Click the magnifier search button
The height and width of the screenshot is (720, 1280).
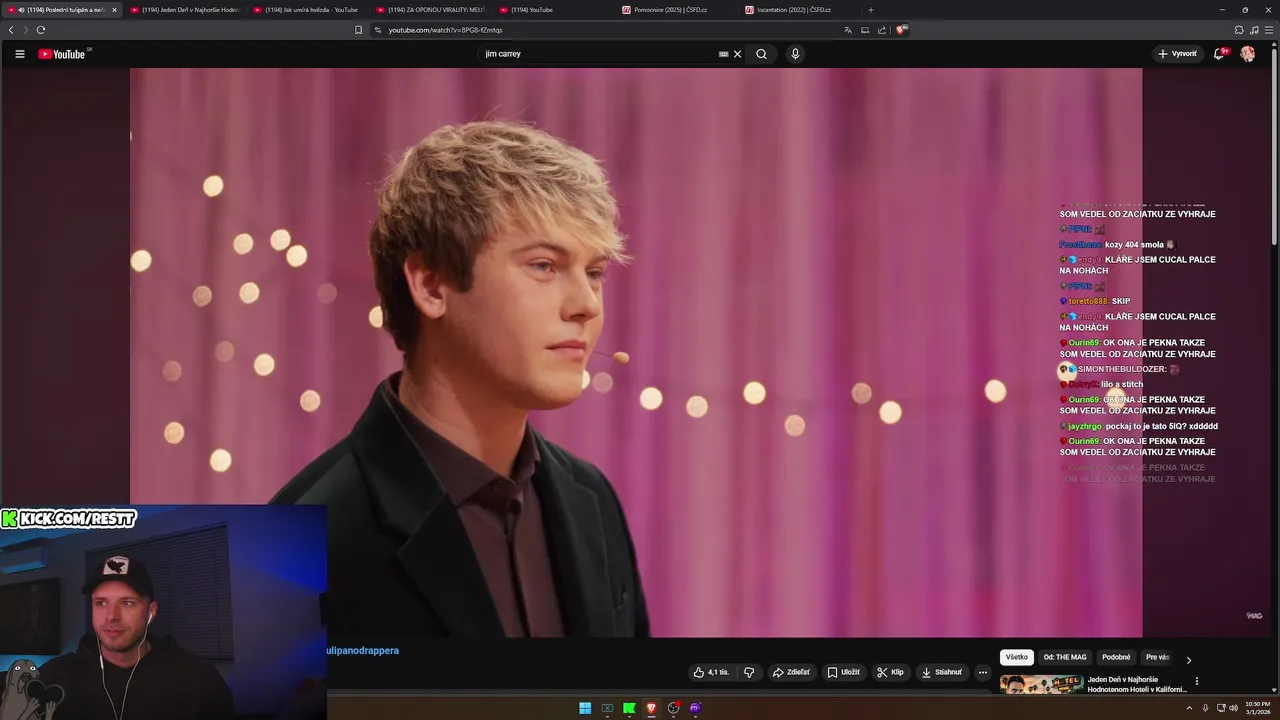[x=761, y=54]
